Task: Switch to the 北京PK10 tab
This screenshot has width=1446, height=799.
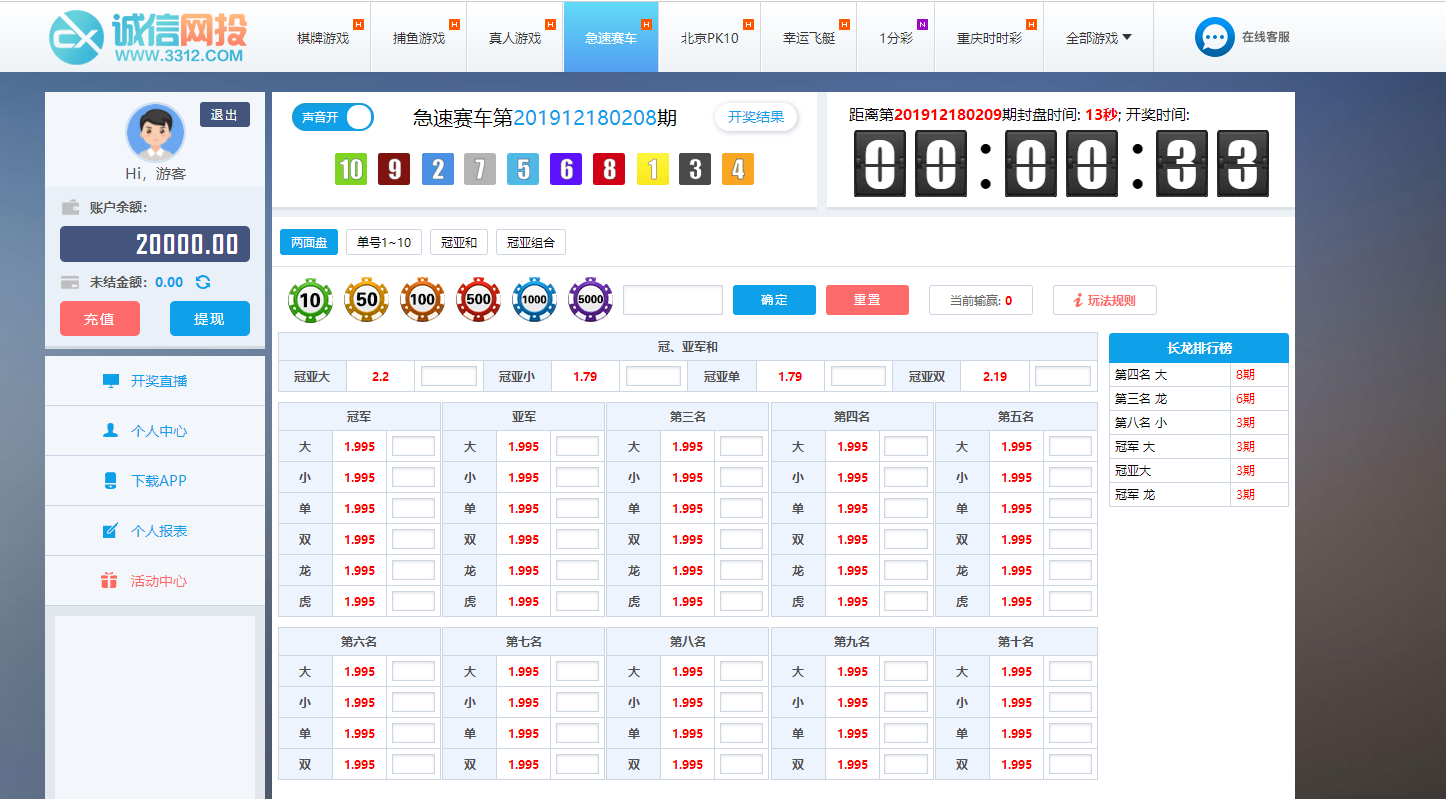Action: point(709,36)
